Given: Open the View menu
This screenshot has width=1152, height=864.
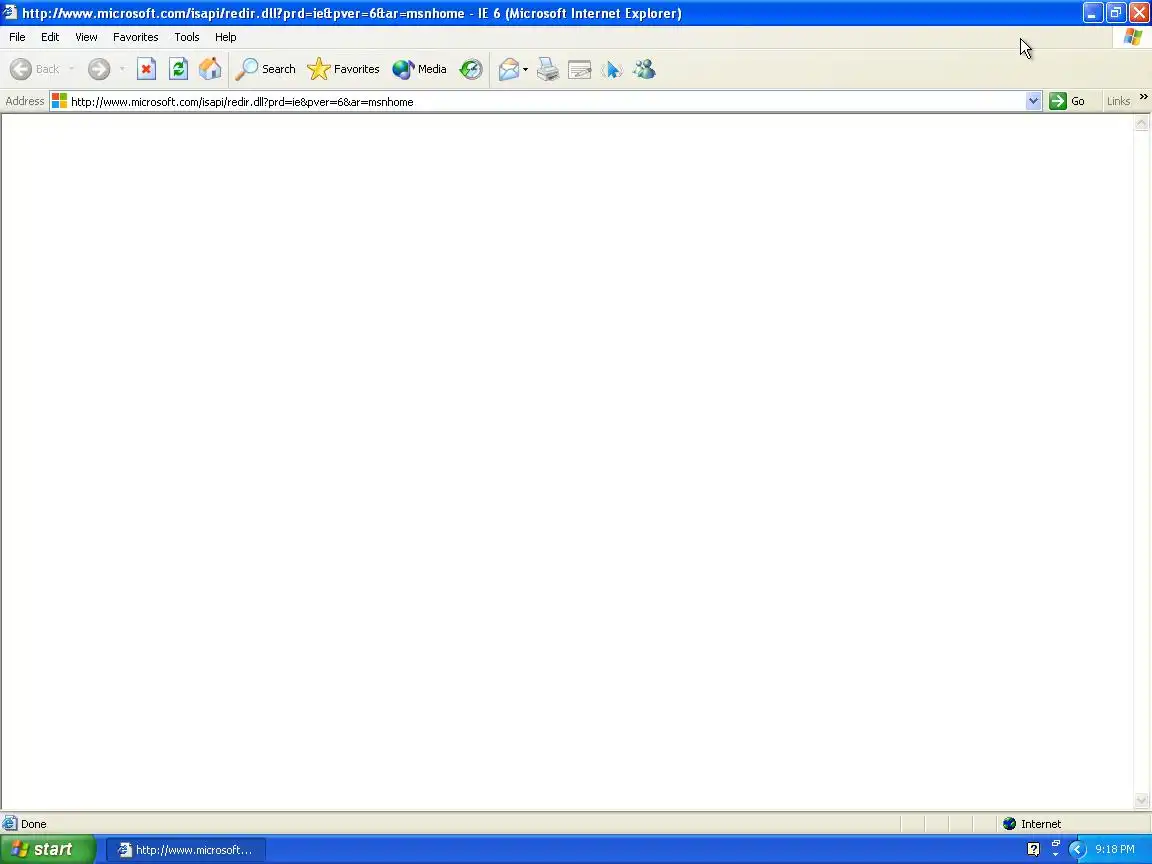Looking at the screenshot, I should pos(86,37).
